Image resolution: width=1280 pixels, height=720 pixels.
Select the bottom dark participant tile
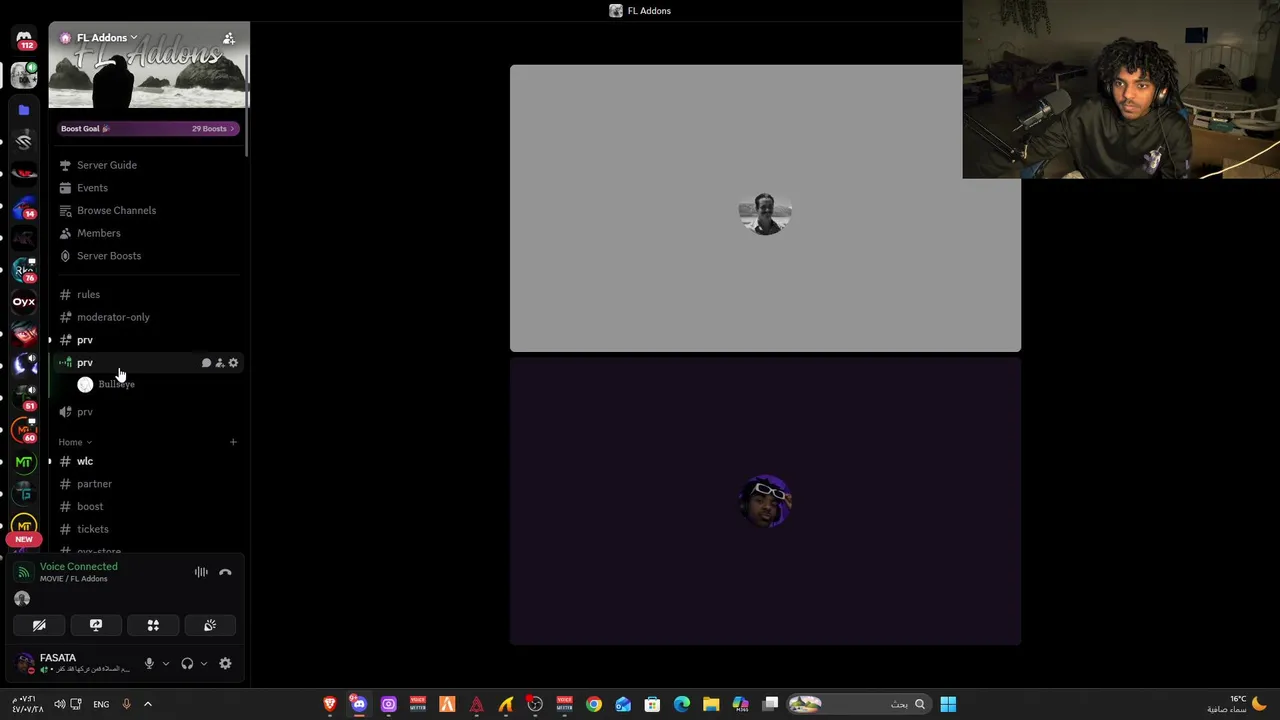point(765,501)
